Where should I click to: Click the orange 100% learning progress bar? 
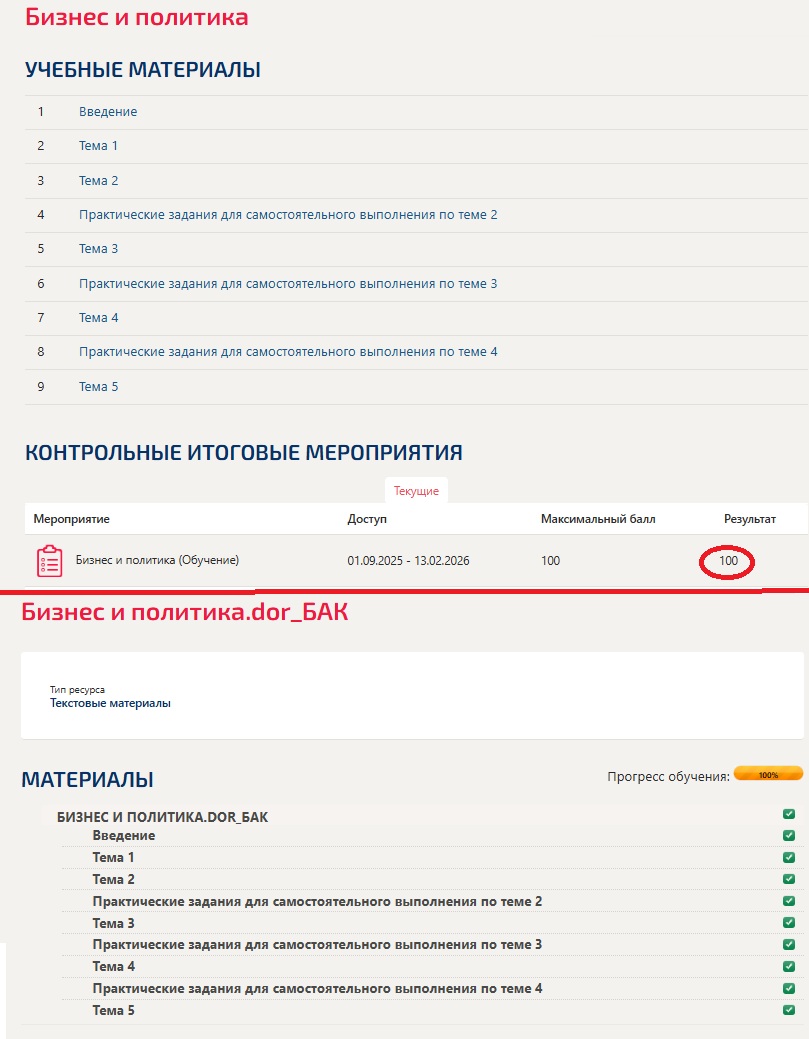[x=768, y=774]
